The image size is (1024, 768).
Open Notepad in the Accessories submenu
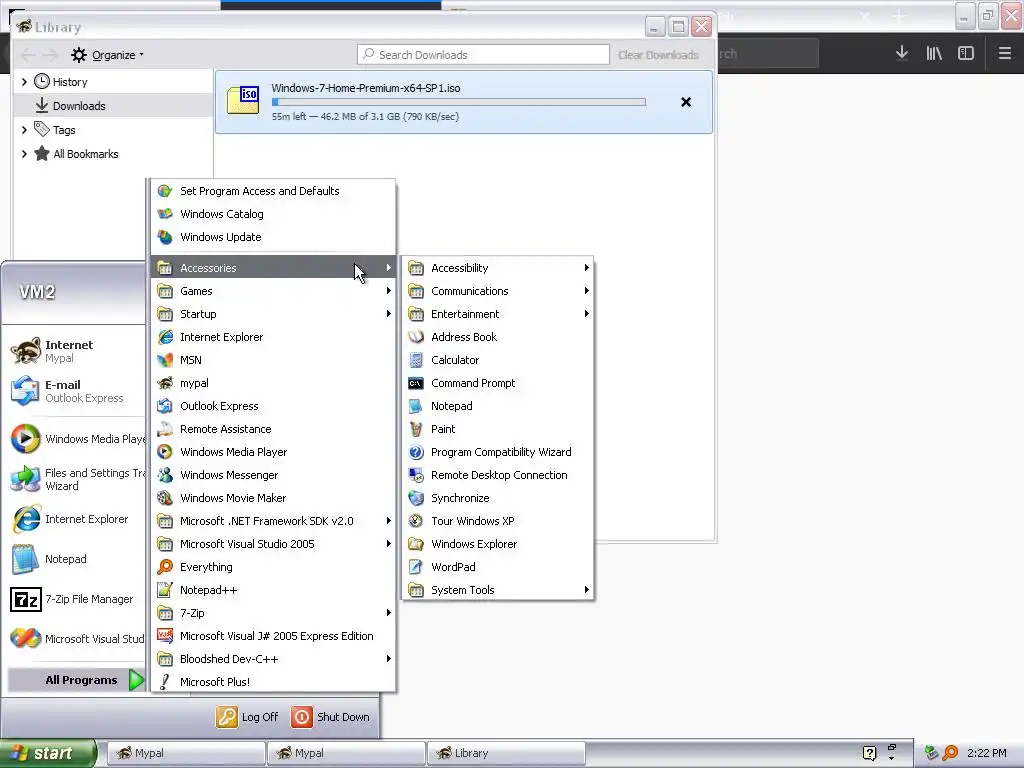point(497,406)
